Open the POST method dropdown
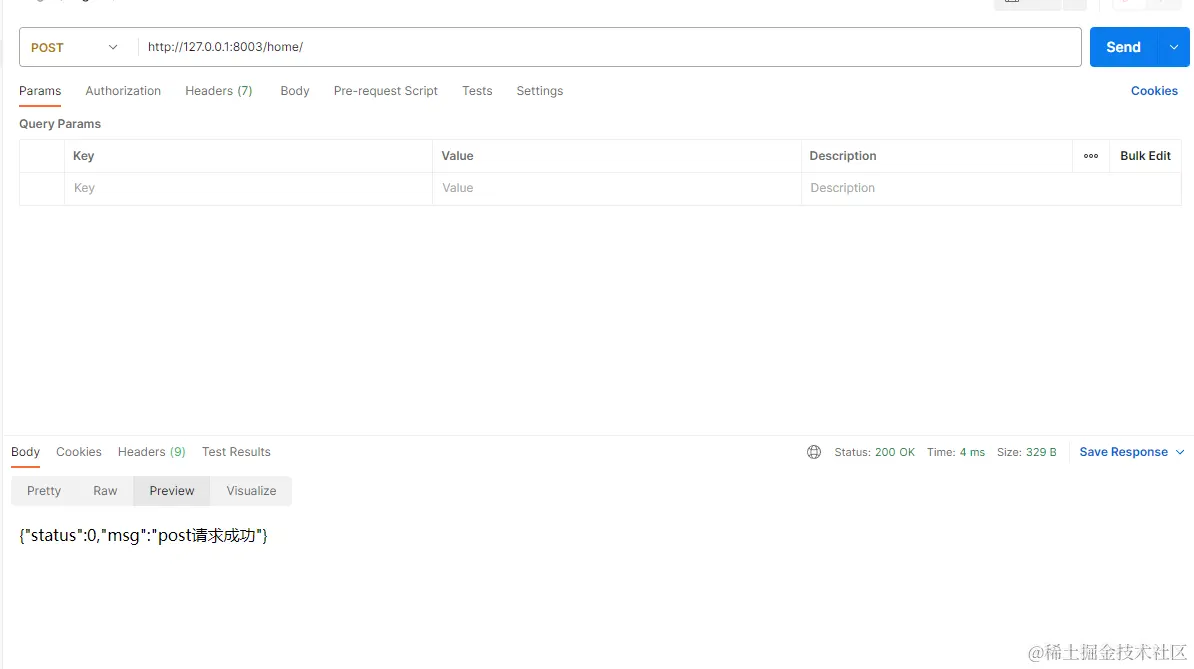This screenshot has width=1194, height=669. click(75, 47)
